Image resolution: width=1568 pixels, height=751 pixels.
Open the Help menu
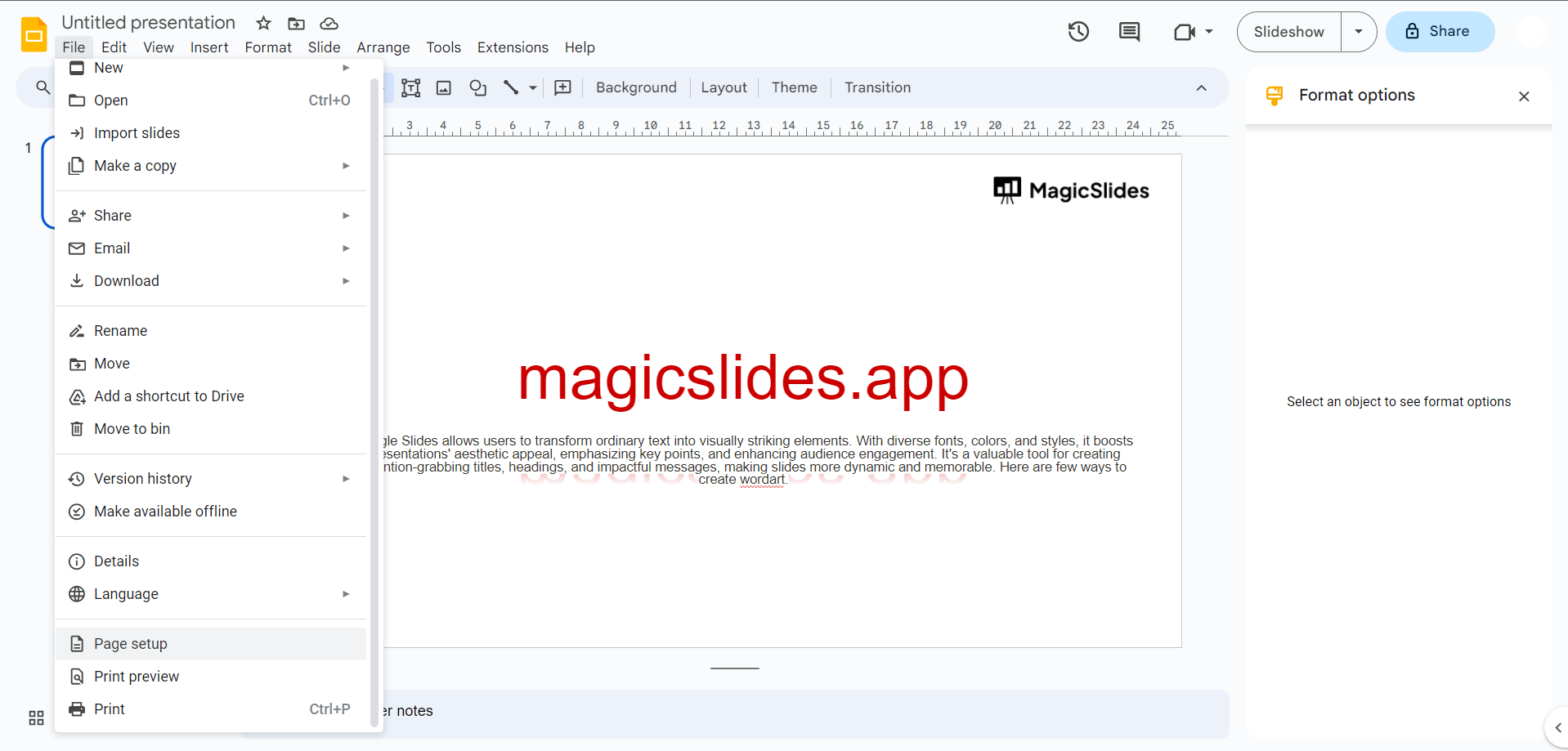click(580, 47)
